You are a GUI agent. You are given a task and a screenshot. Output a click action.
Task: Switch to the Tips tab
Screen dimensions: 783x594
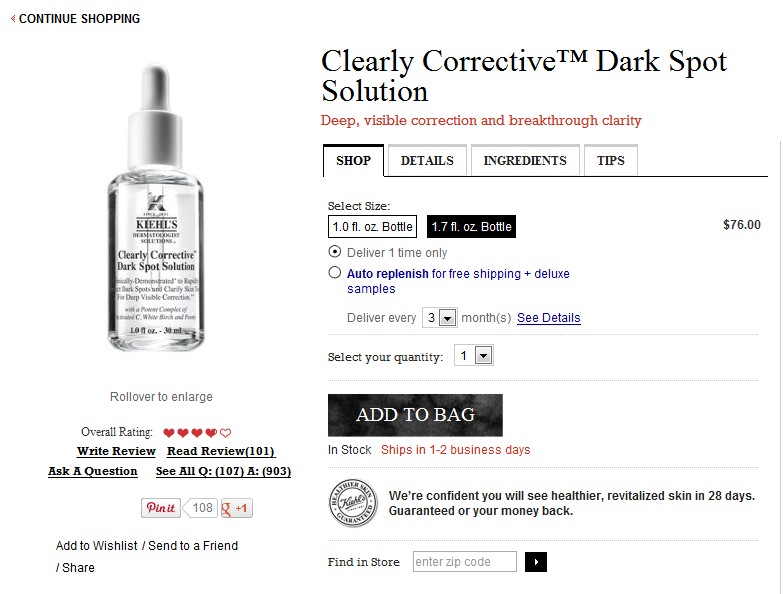coord(610,161)
